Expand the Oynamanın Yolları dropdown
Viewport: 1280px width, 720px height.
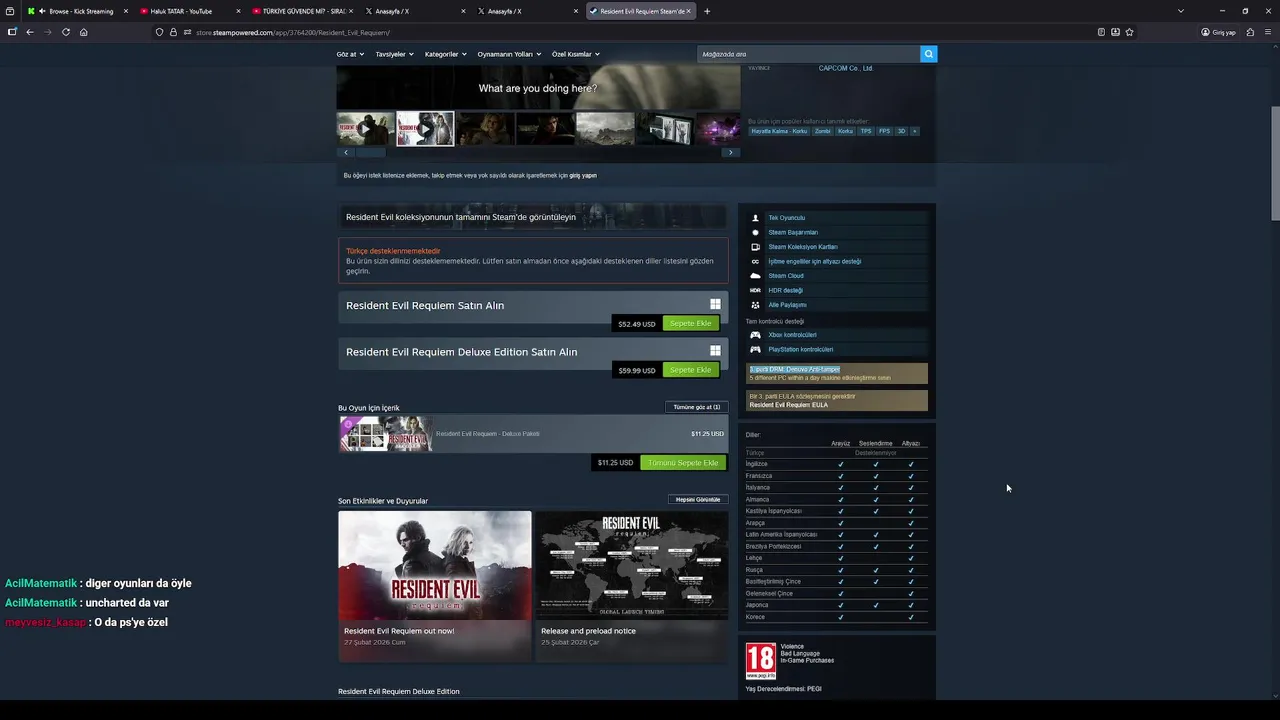pyautogui.click(x=509, y=54)
